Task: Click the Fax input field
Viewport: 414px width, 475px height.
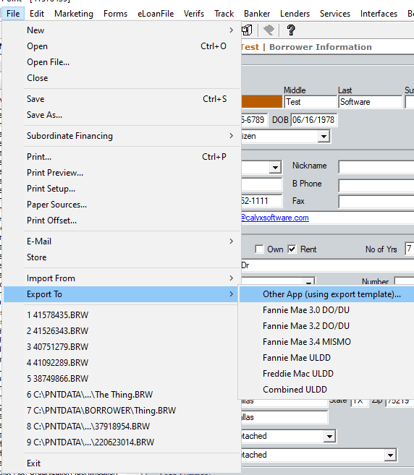Action: pyautogui.click(x=376, y=201)
